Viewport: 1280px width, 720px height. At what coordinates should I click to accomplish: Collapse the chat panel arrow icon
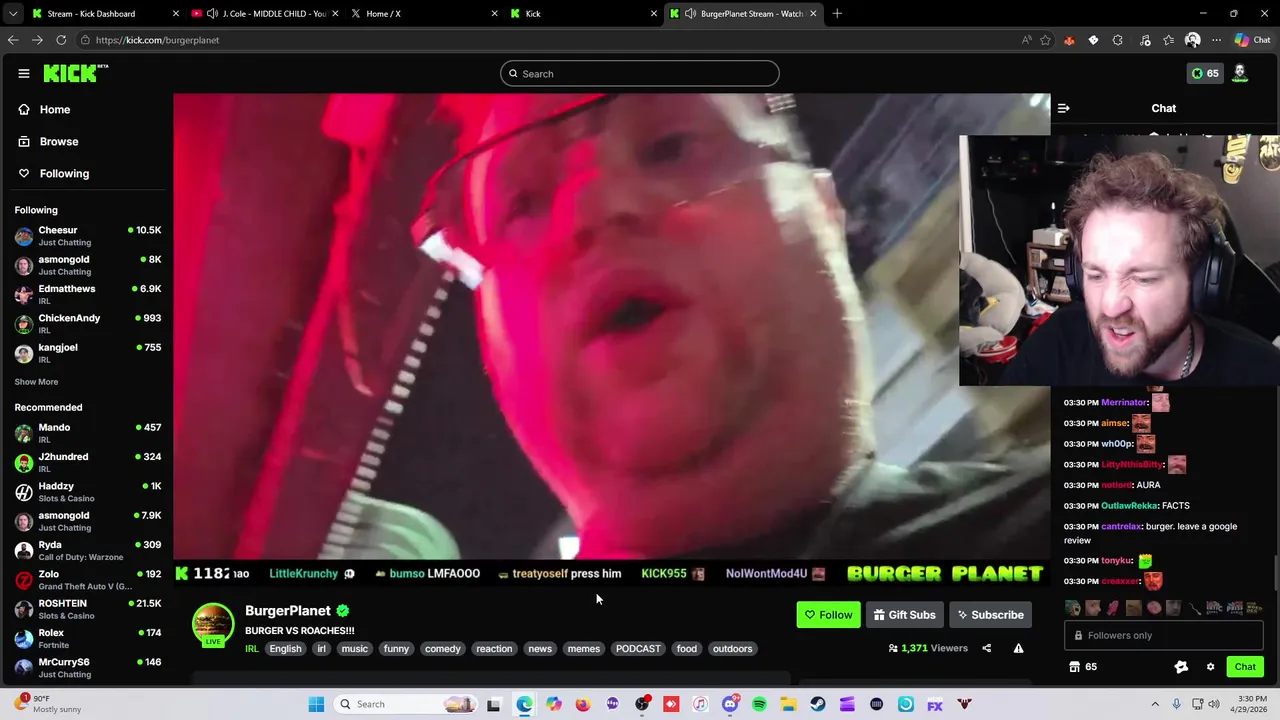pos(1064,108)
